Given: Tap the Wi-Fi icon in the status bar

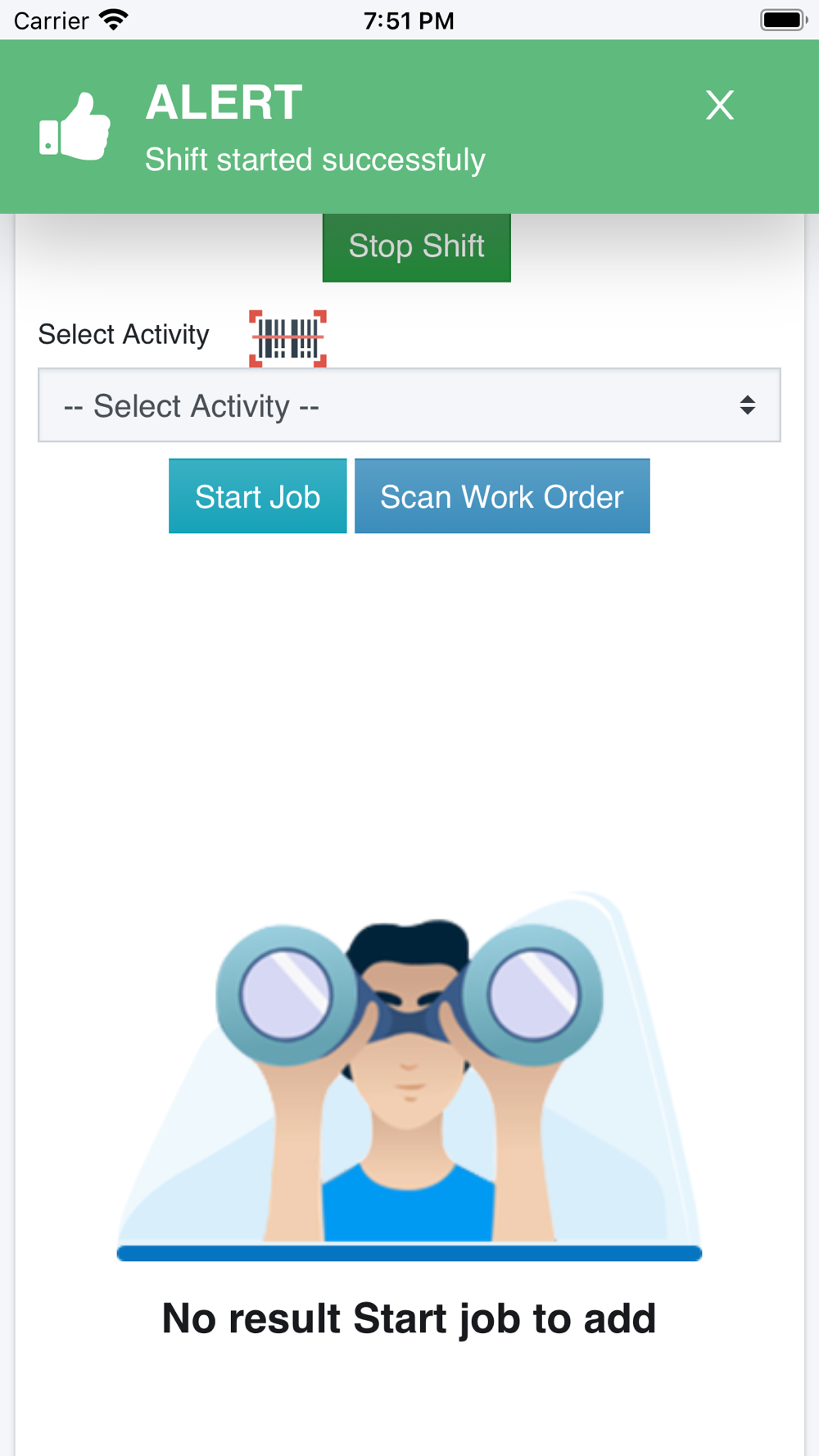Looking at the screenshot, I should 113,20.
